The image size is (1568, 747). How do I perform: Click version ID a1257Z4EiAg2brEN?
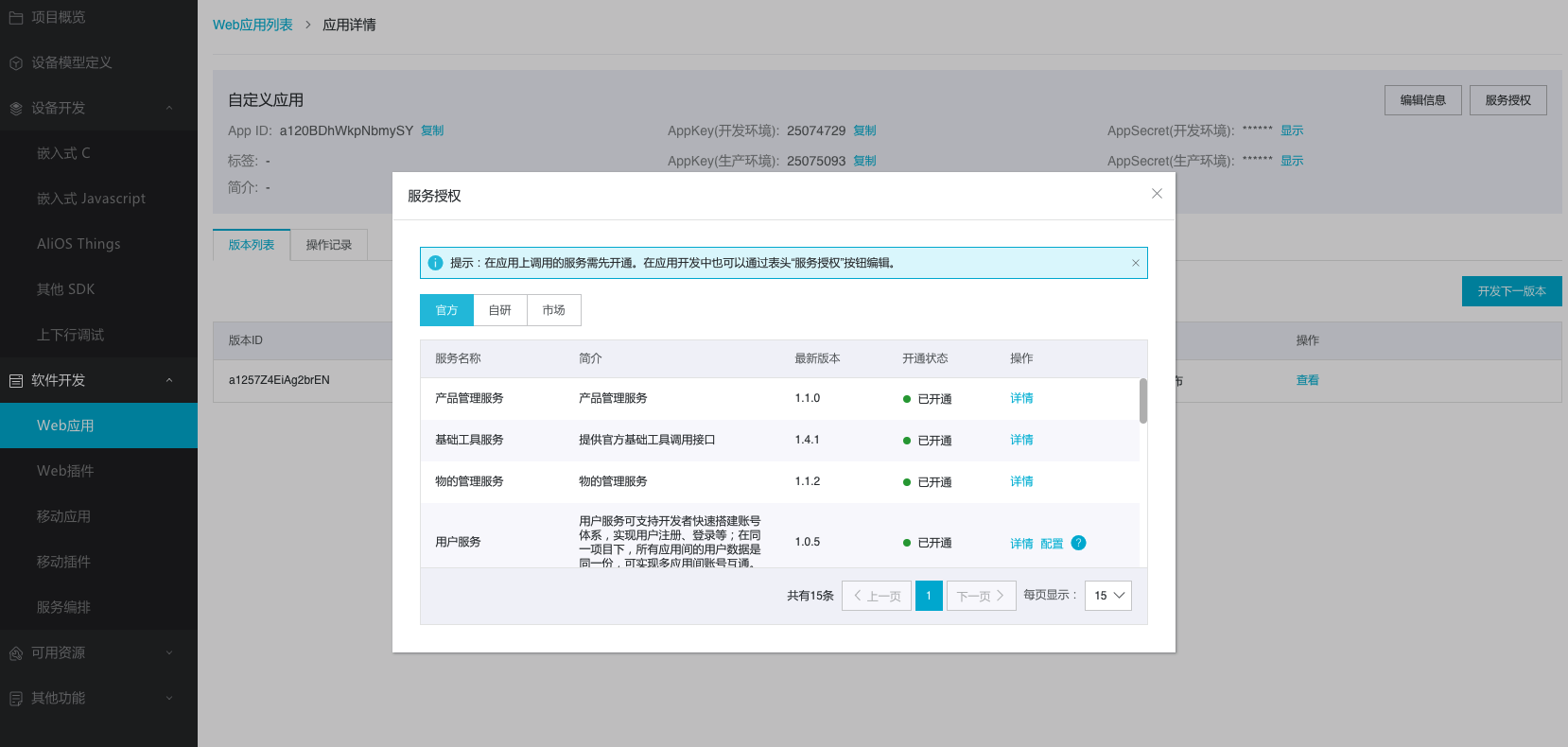pyautogui.click(x=279, y=380)
